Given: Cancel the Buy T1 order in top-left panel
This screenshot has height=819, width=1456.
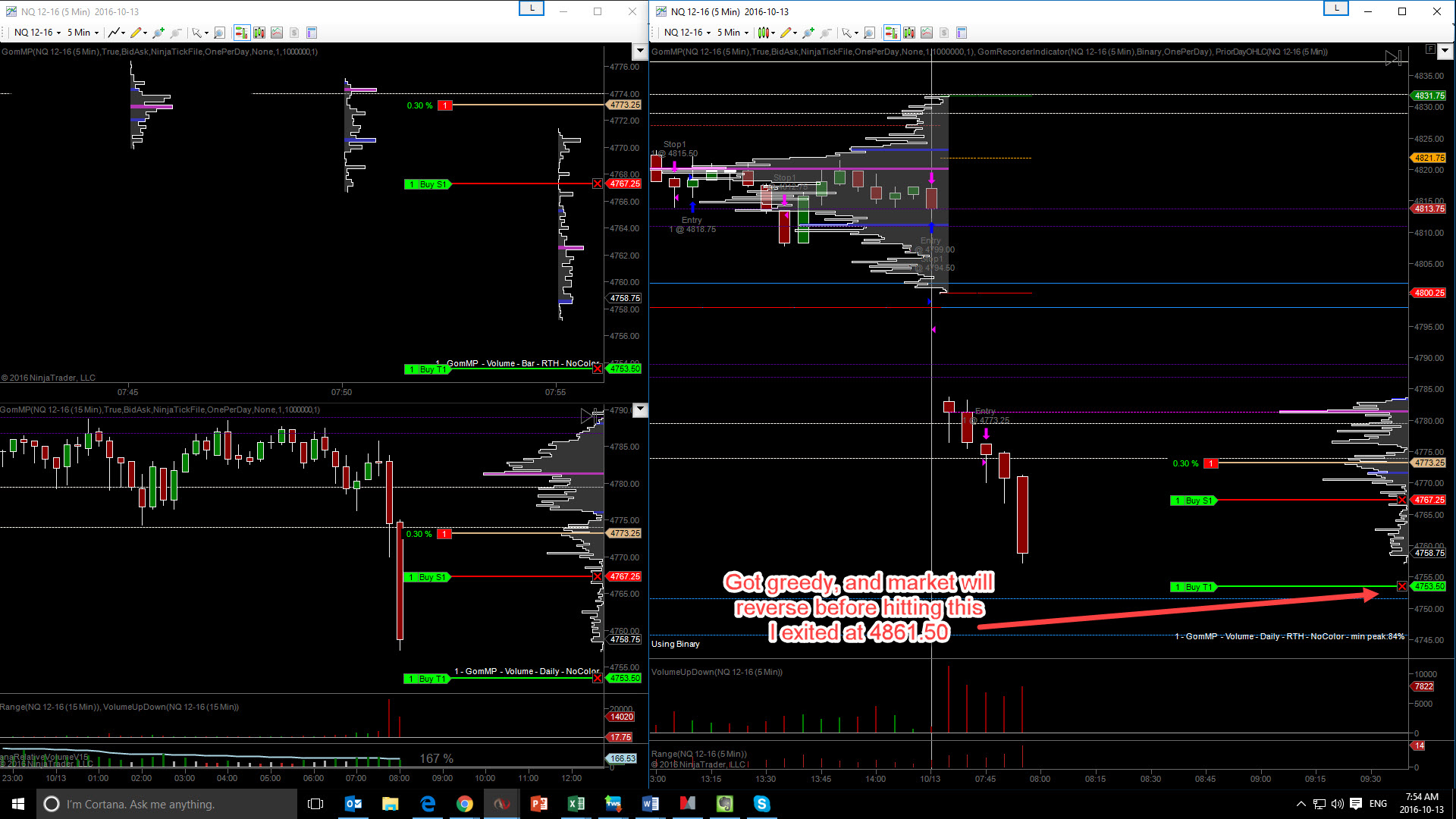Looking at the screenshot, I should (x=598, y=369).
